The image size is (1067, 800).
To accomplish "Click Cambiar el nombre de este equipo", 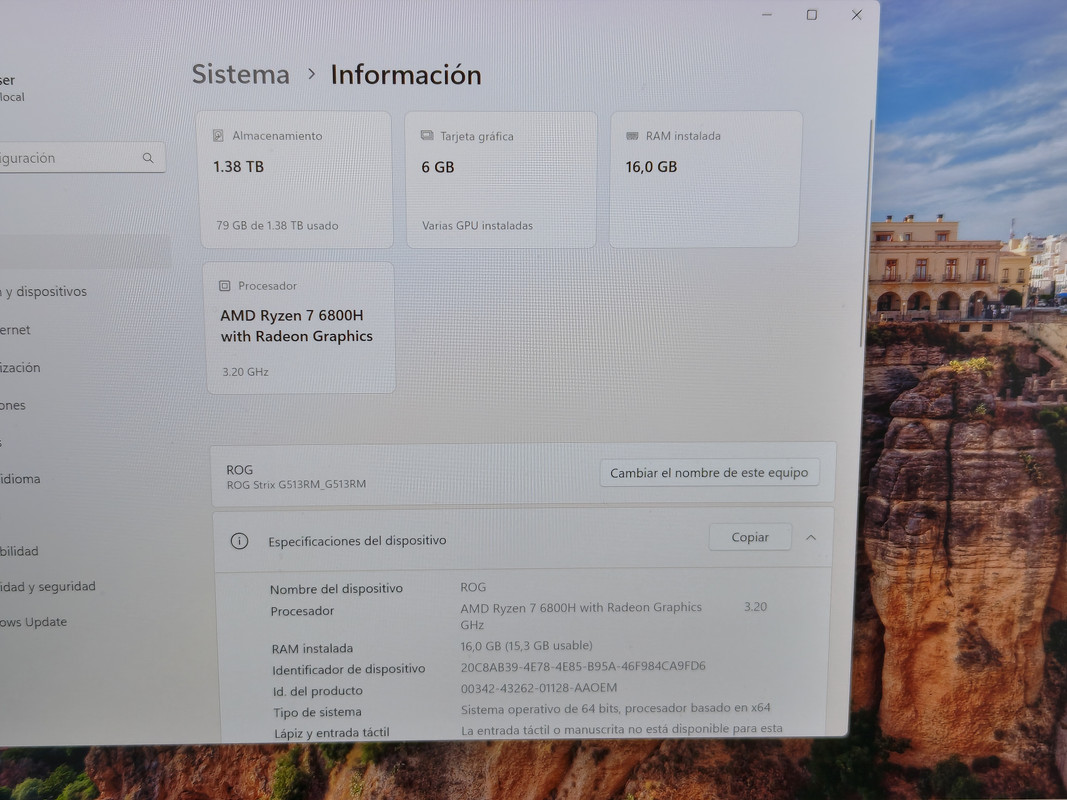I will click(x=709, y=473).
